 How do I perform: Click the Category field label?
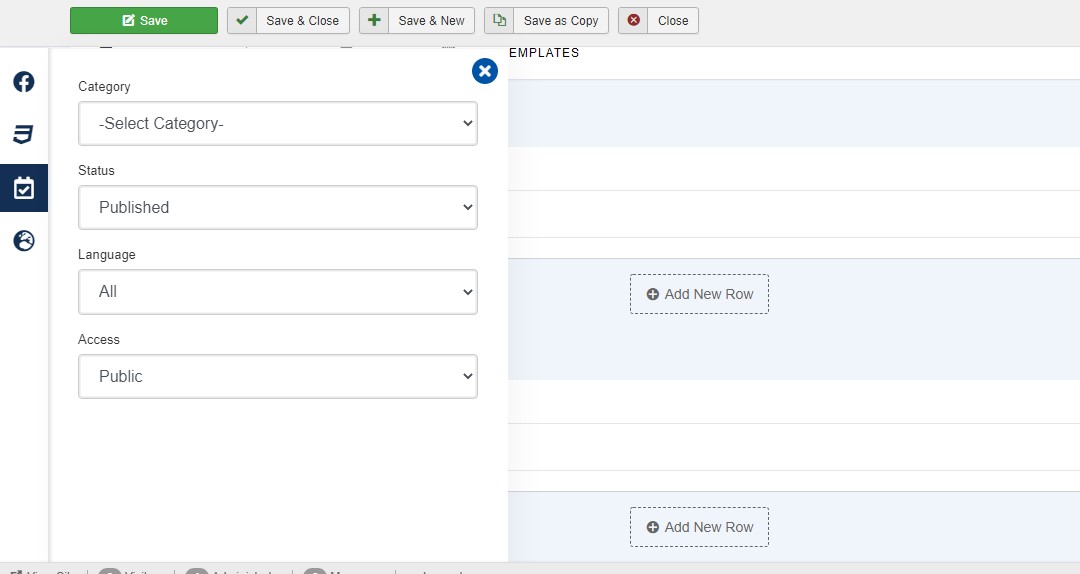point(104,87)
